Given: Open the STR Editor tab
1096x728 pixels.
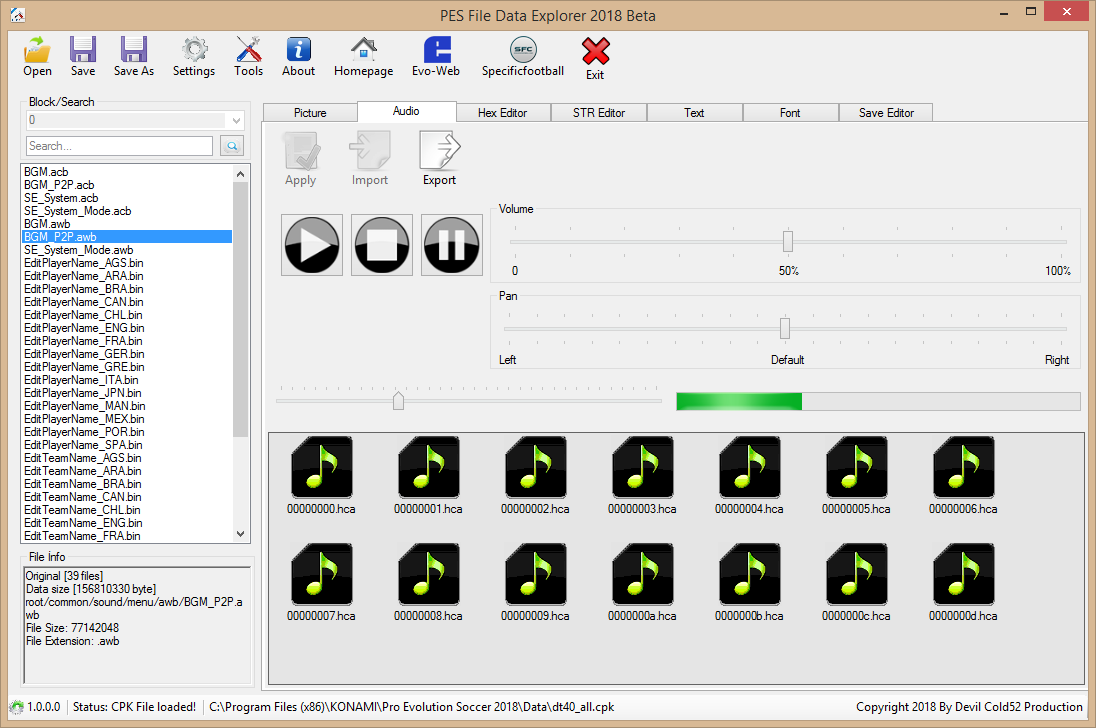Looking at the screenshot, I should [598, 112].
